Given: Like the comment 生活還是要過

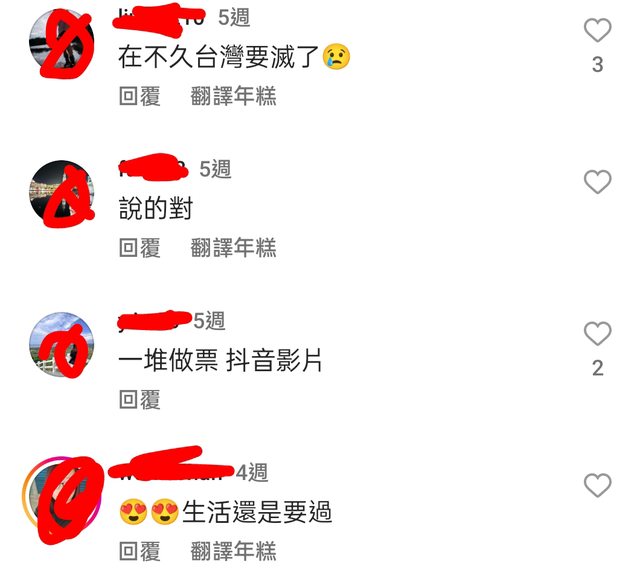Looking at the screenshot, I should click(x=598, y=485).
